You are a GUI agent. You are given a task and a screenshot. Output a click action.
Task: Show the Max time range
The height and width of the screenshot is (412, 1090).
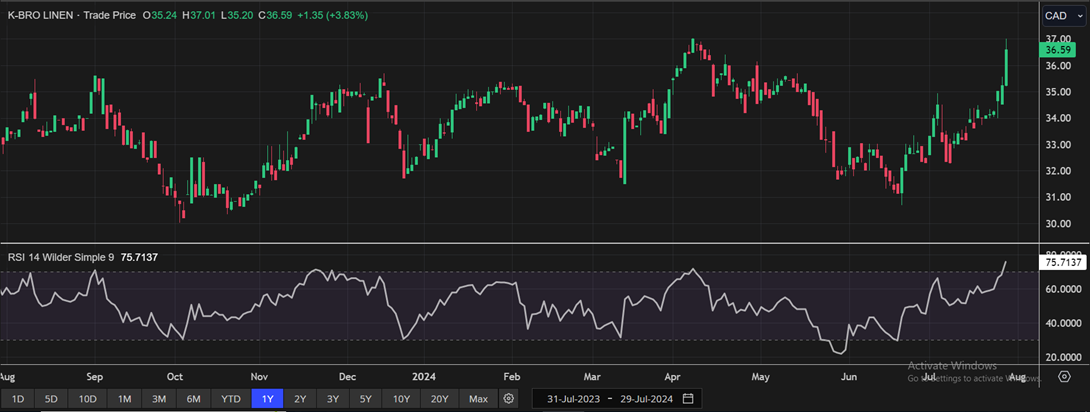tap(478, 399)
